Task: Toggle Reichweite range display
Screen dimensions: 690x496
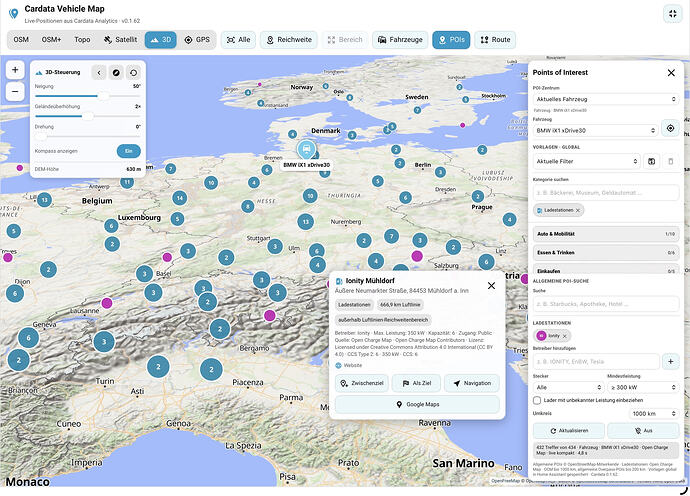Action: click(289, 40)
